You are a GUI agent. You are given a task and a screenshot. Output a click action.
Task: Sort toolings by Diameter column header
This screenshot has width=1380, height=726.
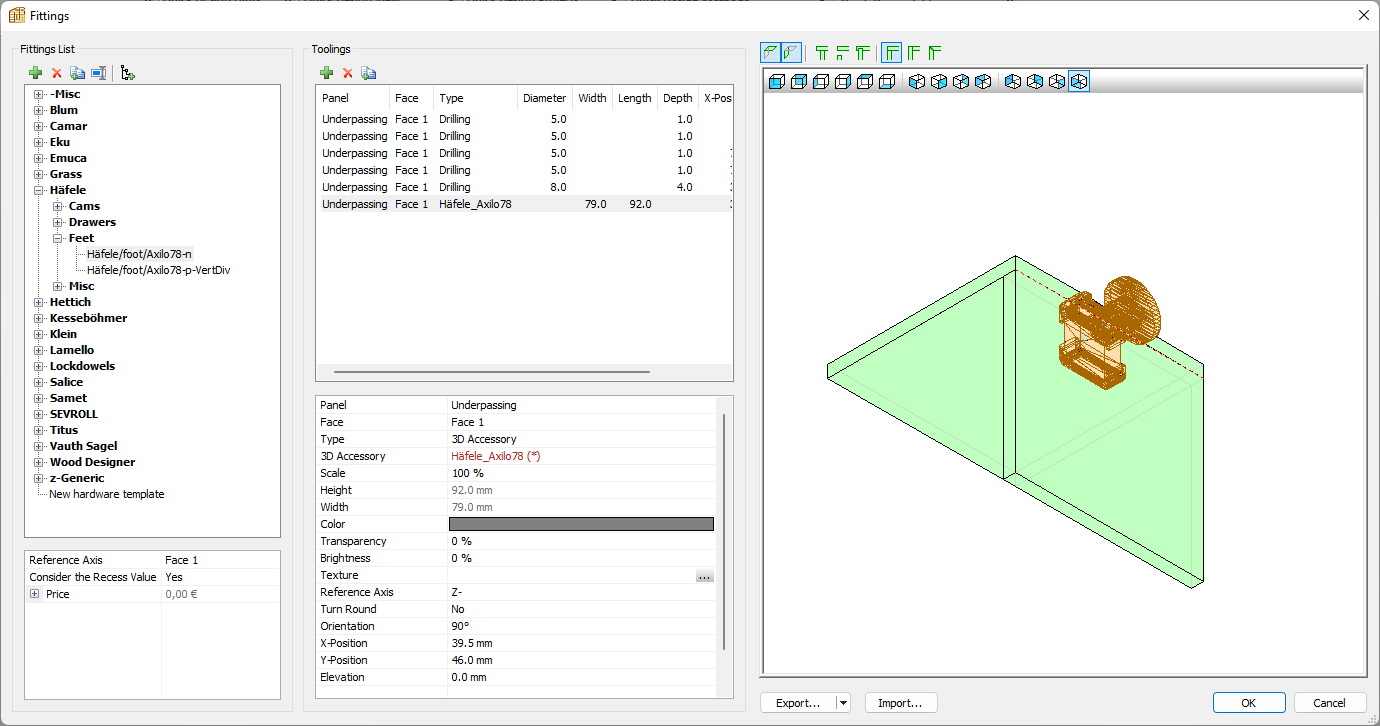(544, 98)
